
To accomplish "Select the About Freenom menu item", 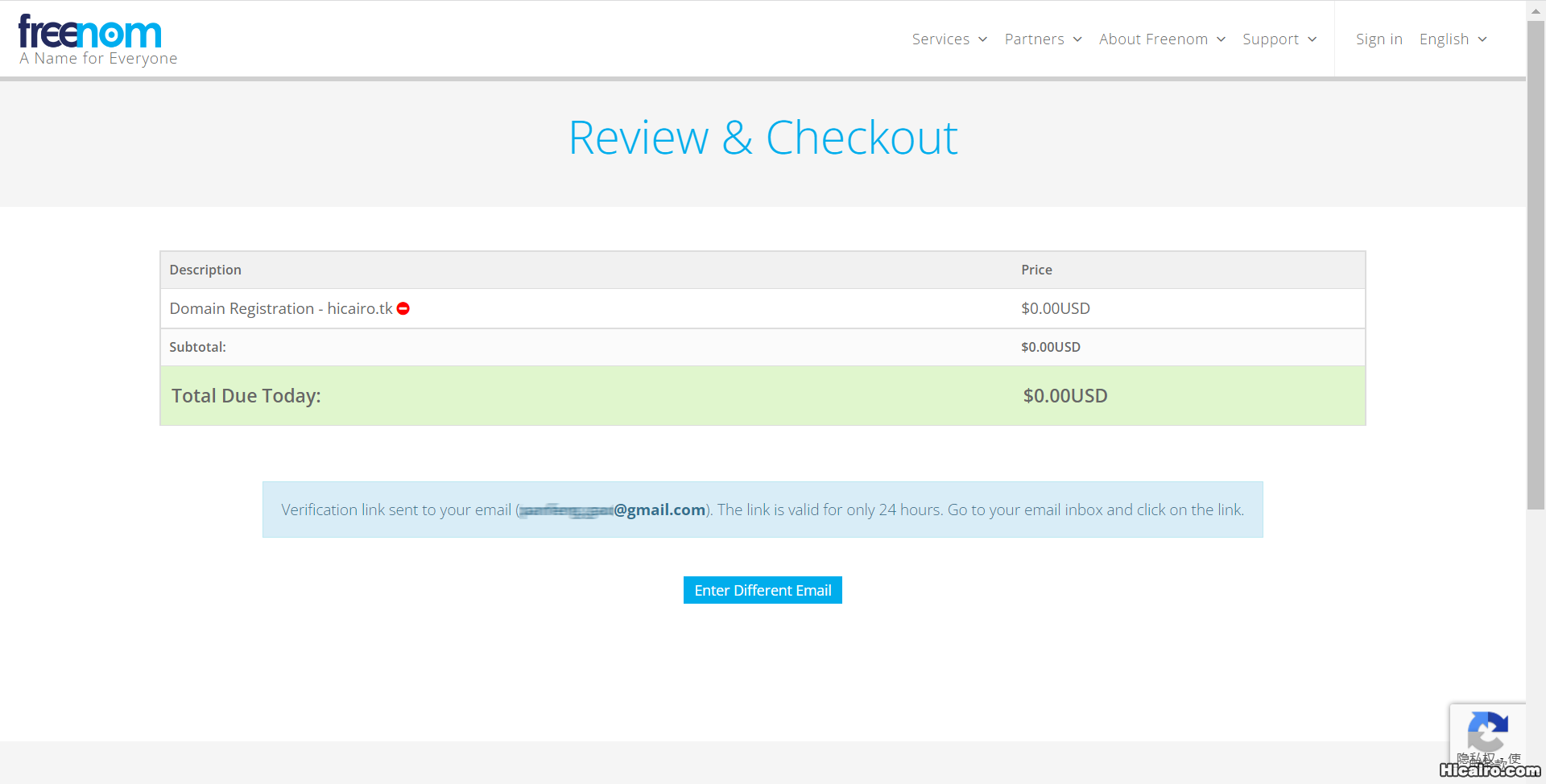I will [x=1152, y=39].
